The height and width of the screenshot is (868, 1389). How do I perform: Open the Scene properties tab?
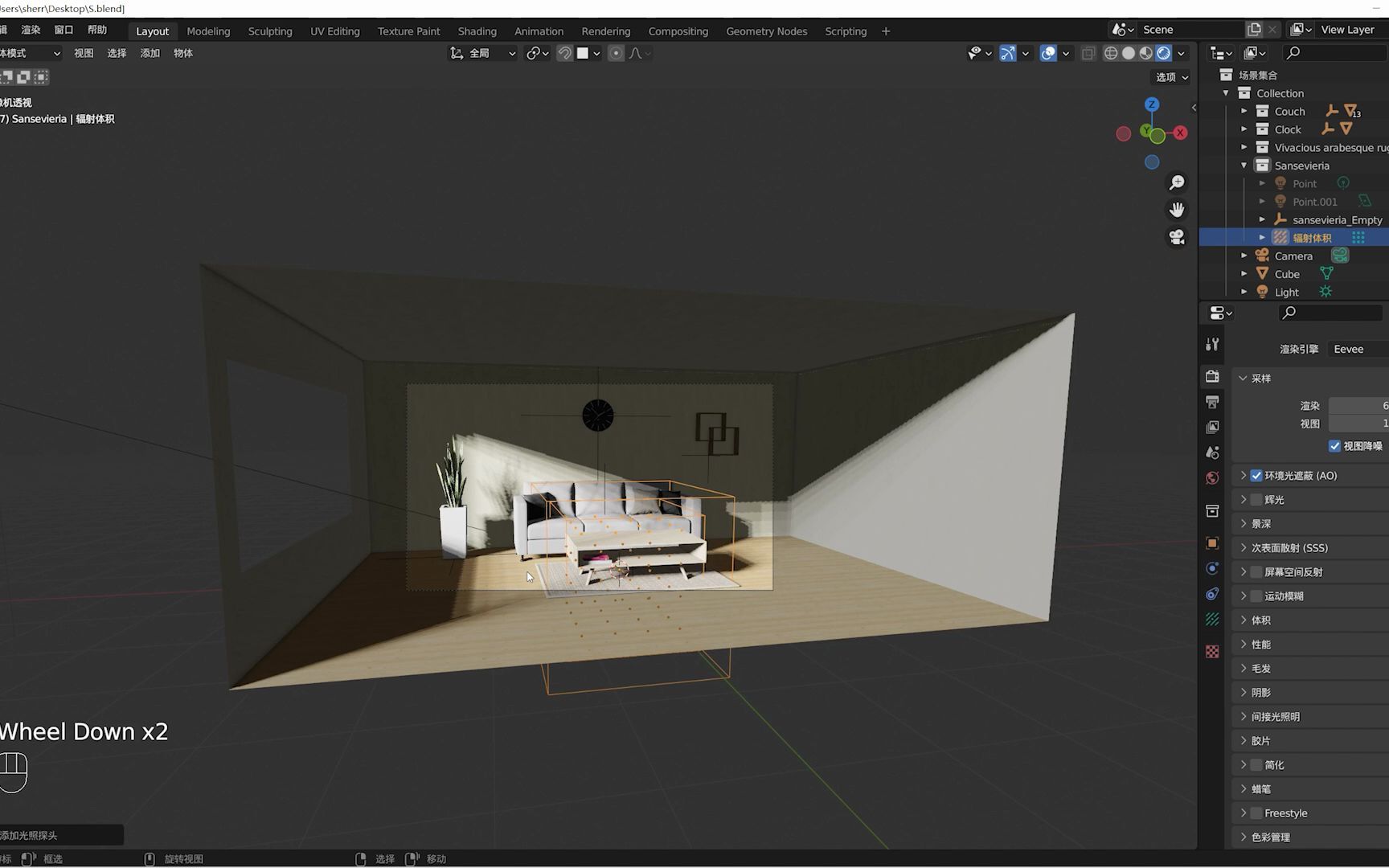pyautogui.click(x=1212, y=452)
